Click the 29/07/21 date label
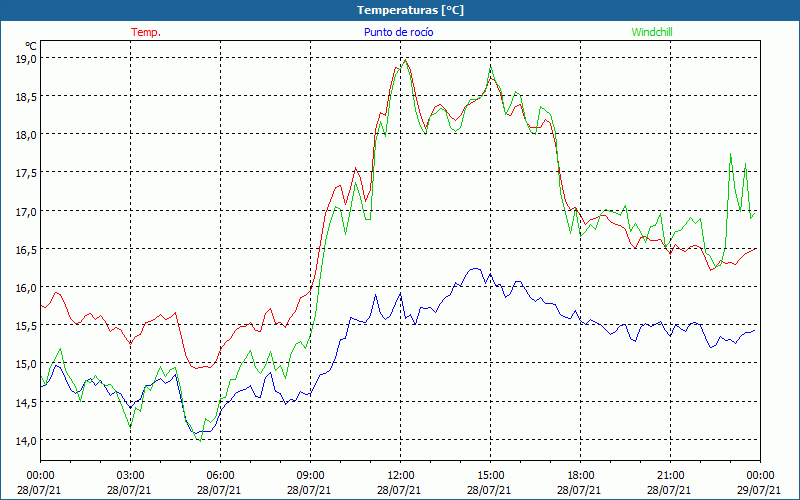800x500 pixels. coord(759,490)
